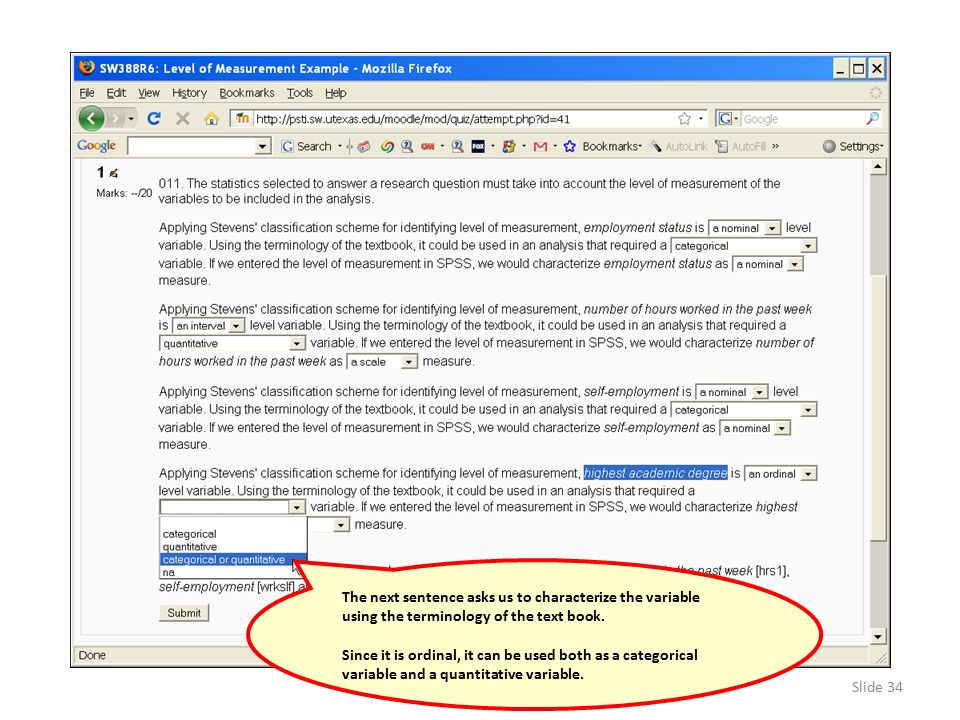This screenshot has height=720, width=960.
Task: Click the 'Marks: --/20' text
Action: (124, 193)
